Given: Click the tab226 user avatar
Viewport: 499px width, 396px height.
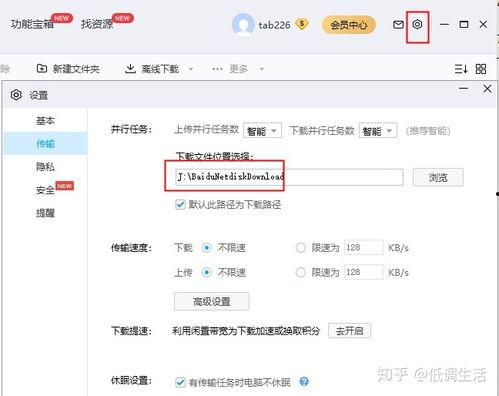Looking at the screenshot, I should 243,25.
